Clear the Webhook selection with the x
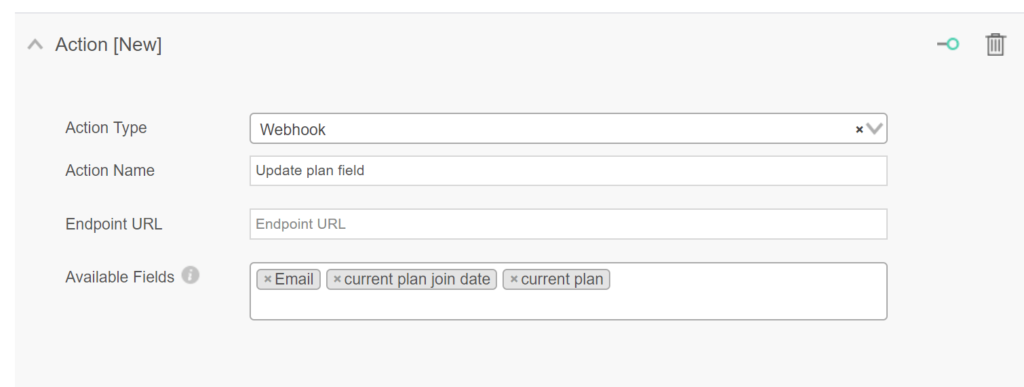The height and width of the screenshot is (387, 1024). coord(859,129)
